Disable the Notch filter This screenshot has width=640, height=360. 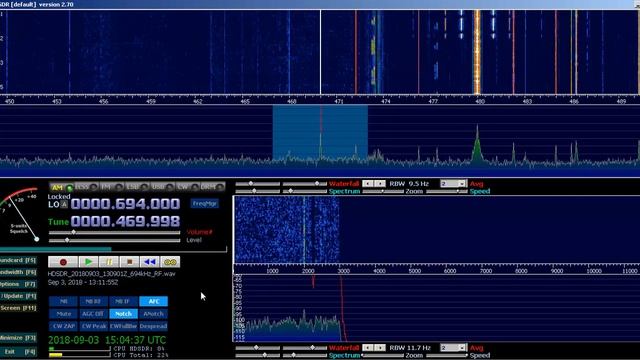[123, 313]
